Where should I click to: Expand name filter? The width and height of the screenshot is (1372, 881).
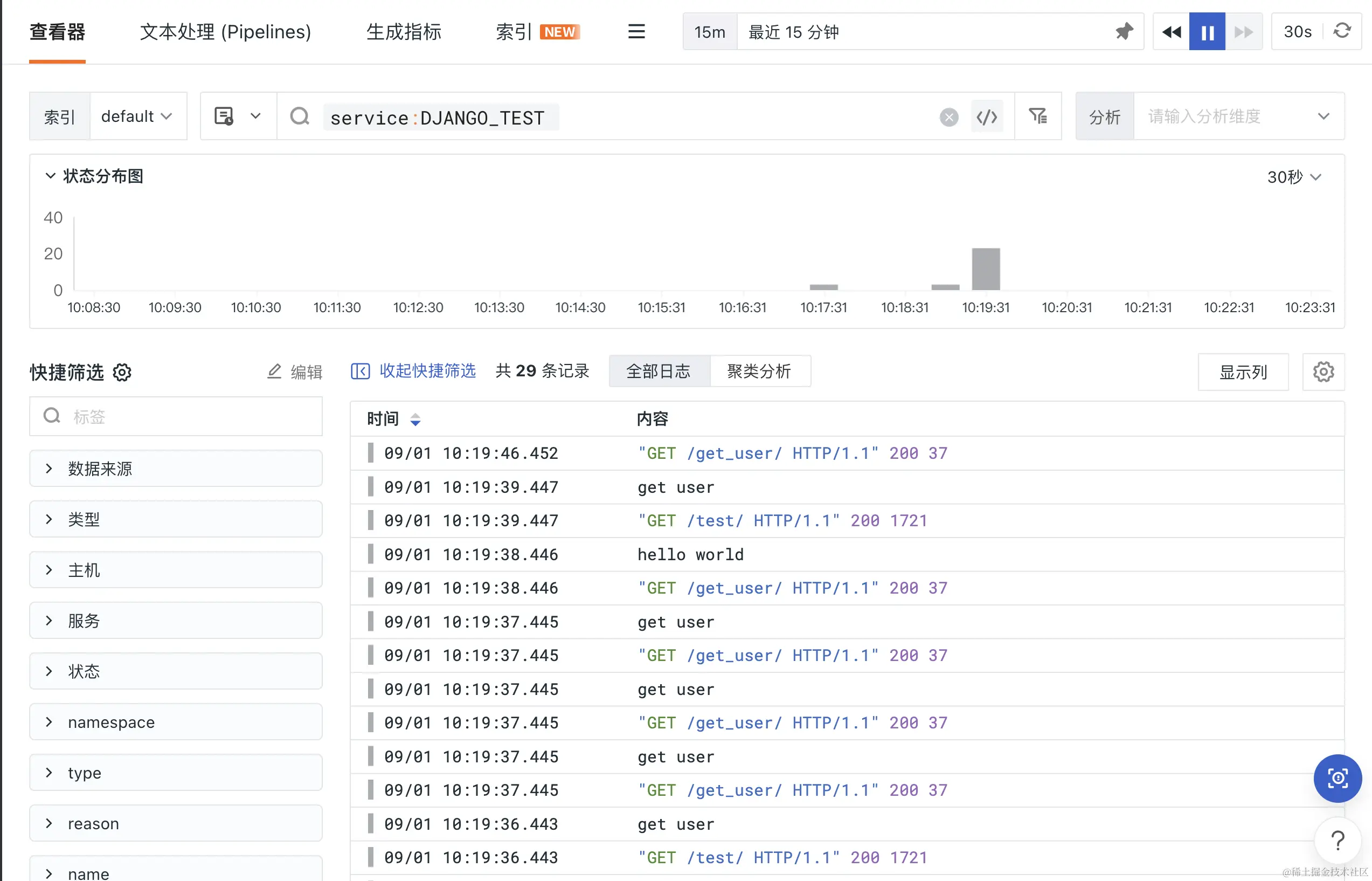tap(176, 870)
